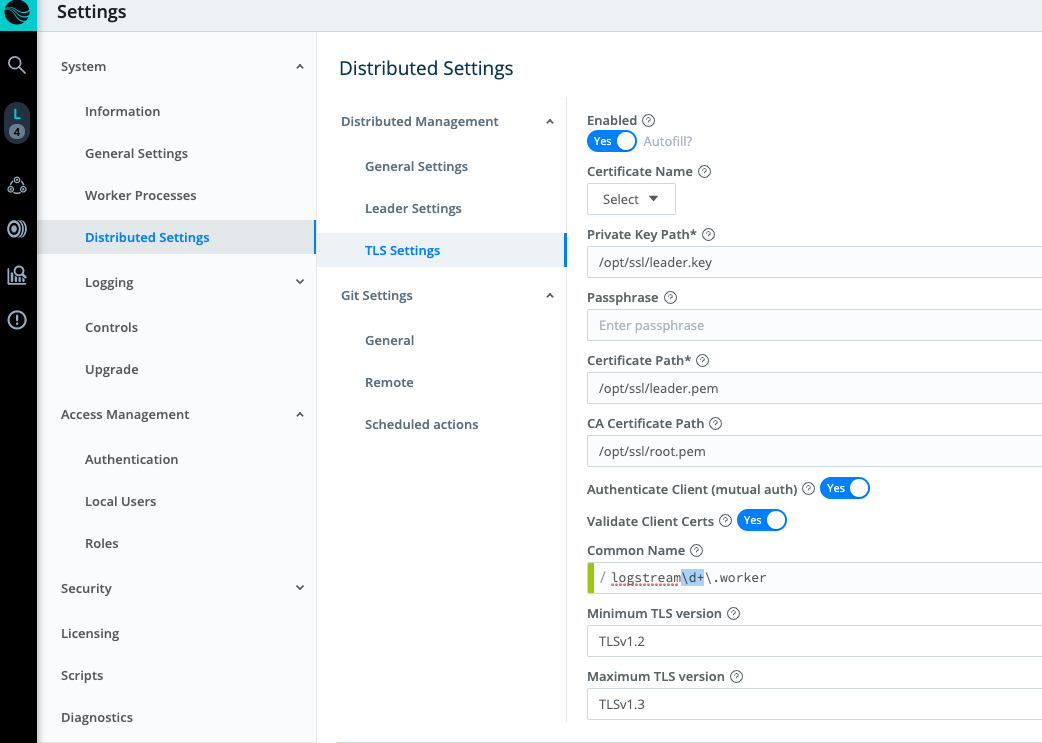Open the Enabled tooltip help icon

pos(648,119)
